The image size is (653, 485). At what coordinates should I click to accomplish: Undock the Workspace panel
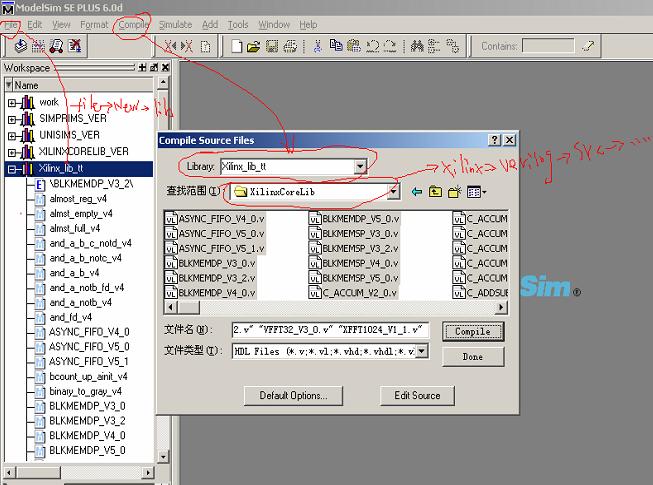click(154, 67)
